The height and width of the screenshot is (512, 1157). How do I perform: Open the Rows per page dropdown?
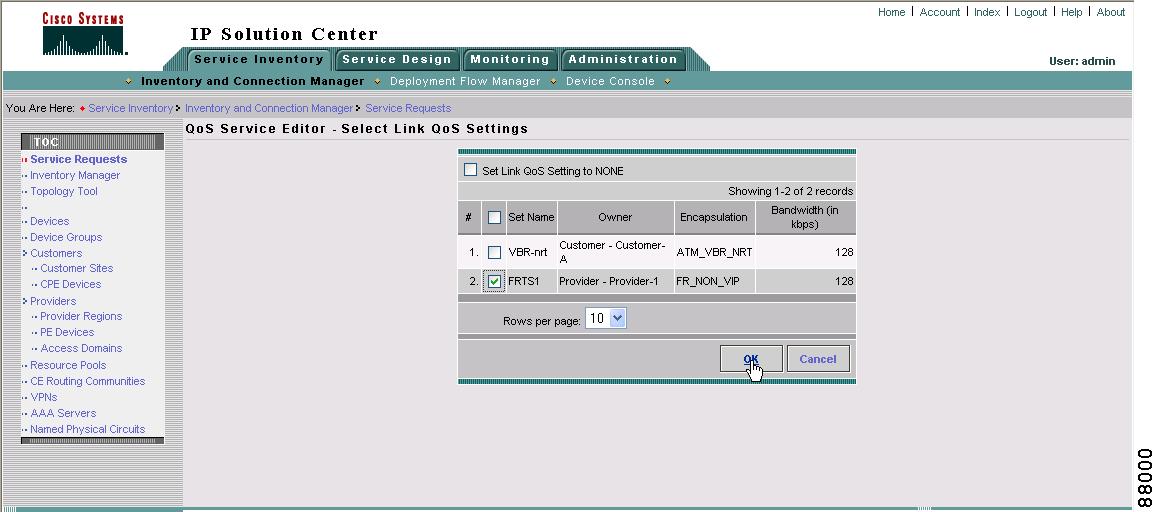(606, 319)
